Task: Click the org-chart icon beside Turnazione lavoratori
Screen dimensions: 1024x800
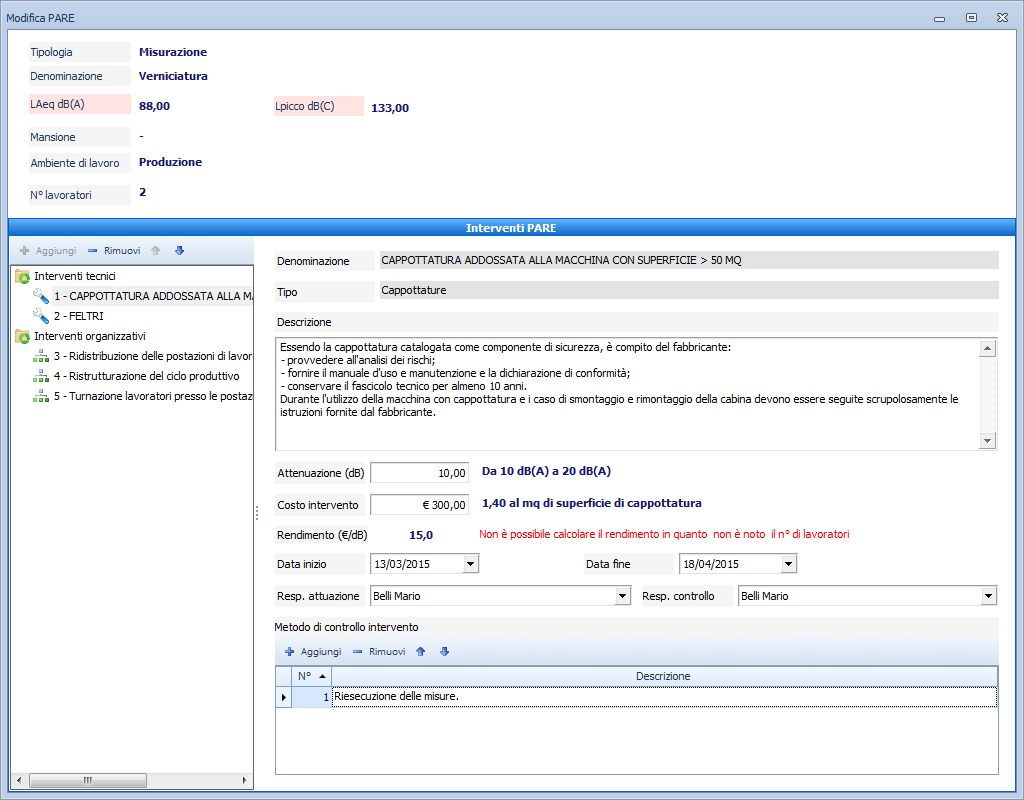Action: pos(40,396)
